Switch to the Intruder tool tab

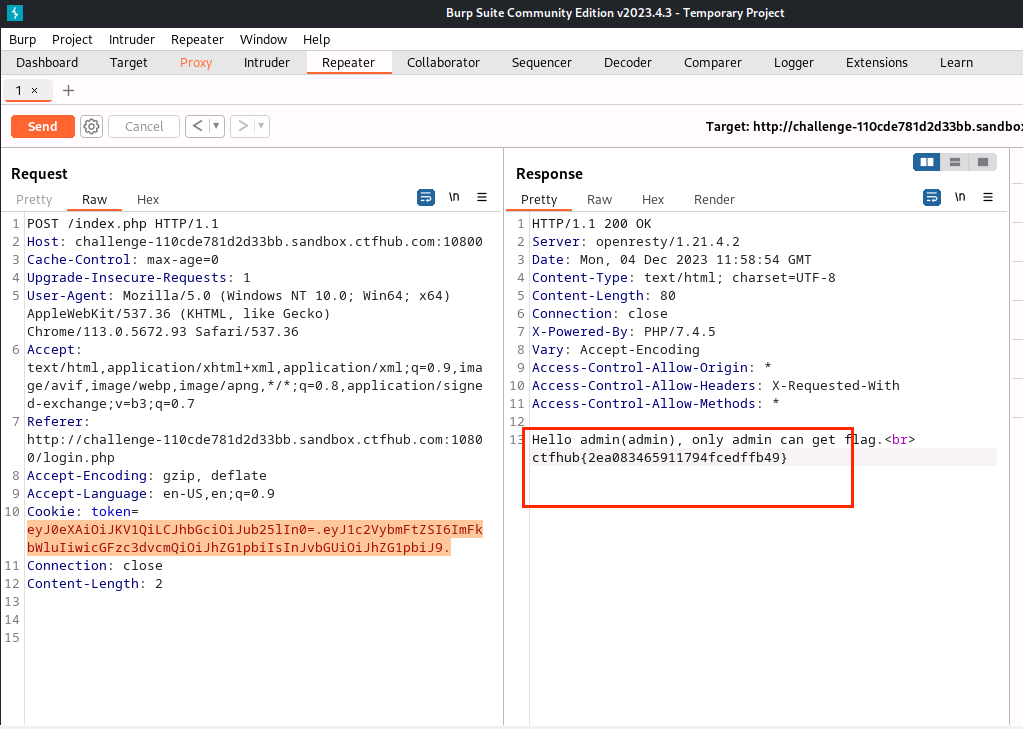(267, 63)
